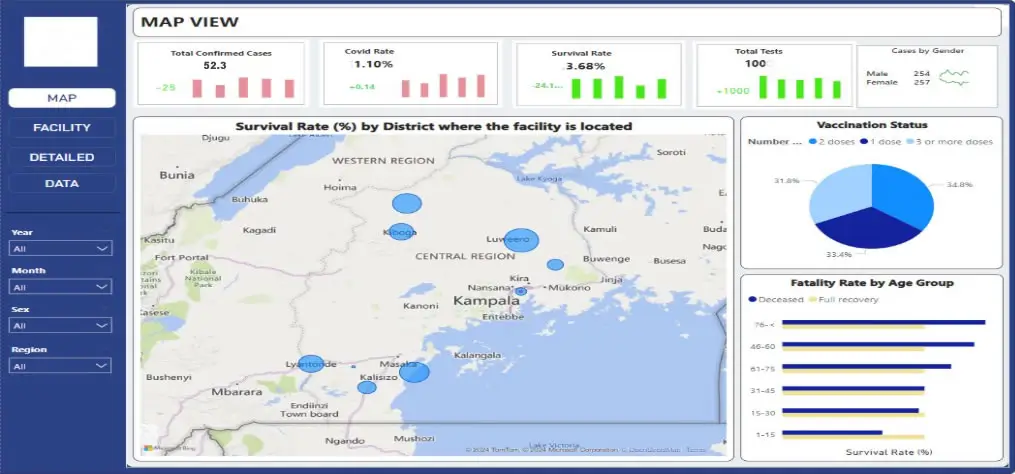Open the Month filter dropdown
Viewport: 1015px width, 474px height.
(x=60, y=287)
